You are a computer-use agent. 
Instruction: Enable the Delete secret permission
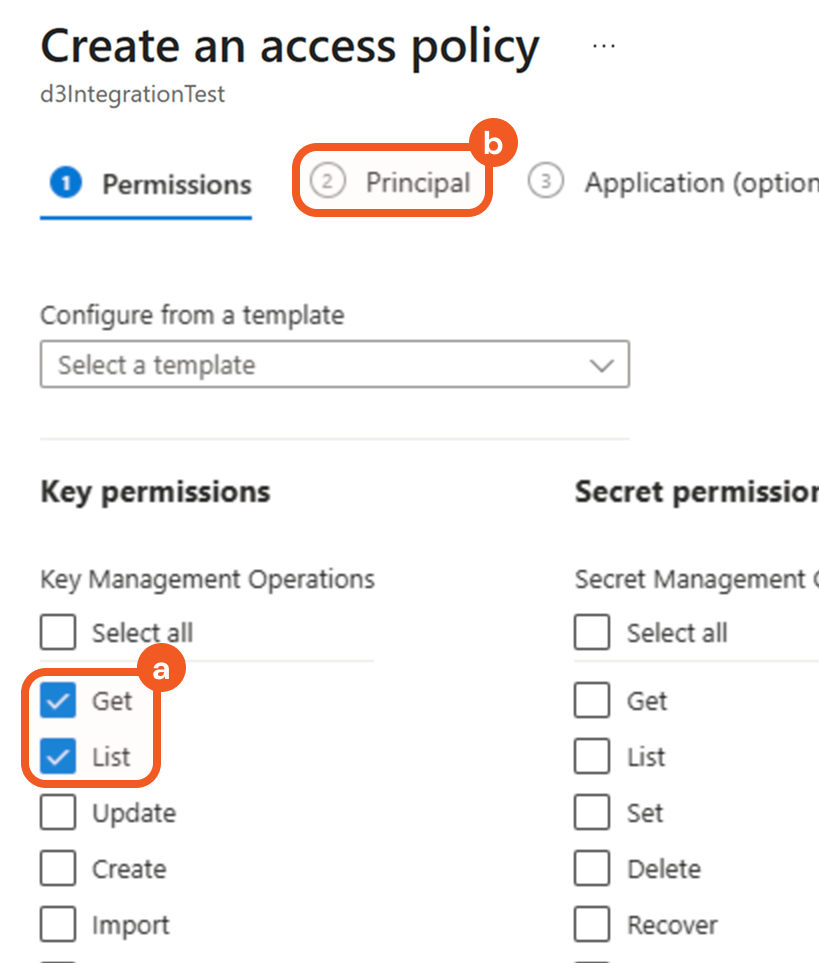coord(592,869)
